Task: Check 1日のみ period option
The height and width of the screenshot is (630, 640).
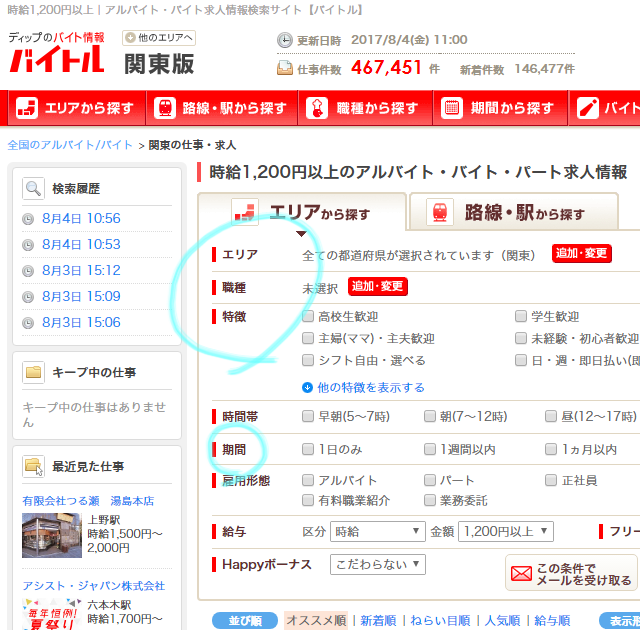Action: (308, 450)
